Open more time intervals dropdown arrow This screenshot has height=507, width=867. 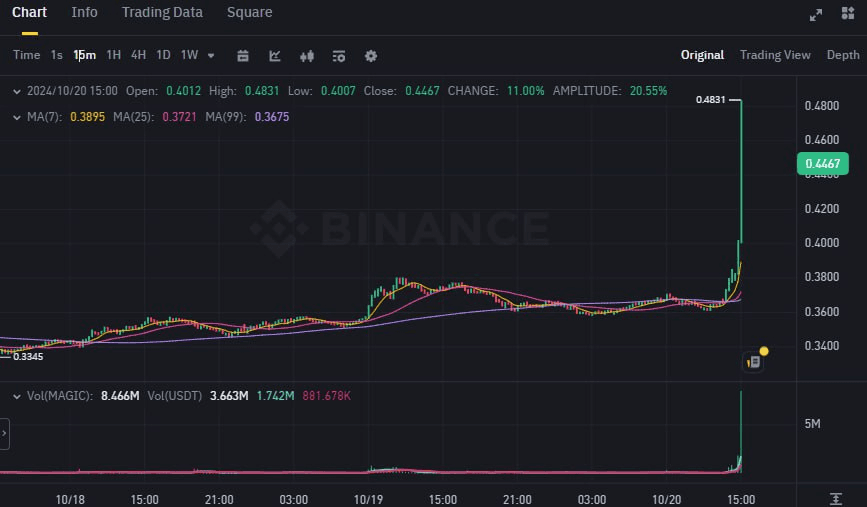[211, 56]
